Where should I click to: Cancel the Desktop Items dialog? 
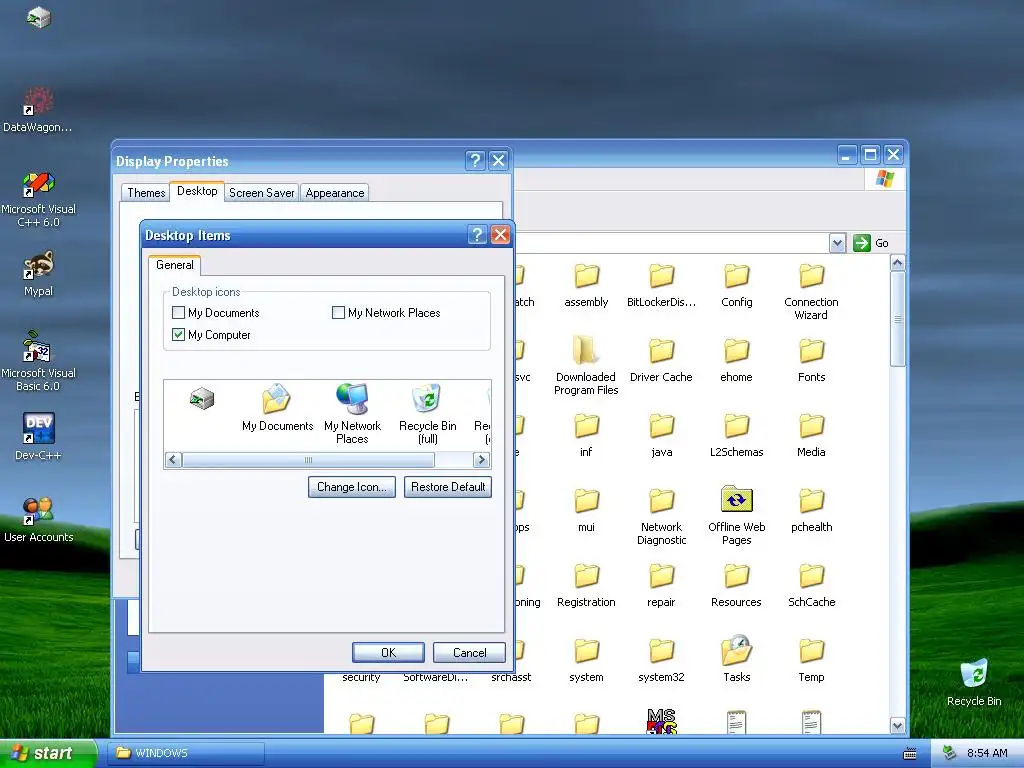(x=470, y=652)
